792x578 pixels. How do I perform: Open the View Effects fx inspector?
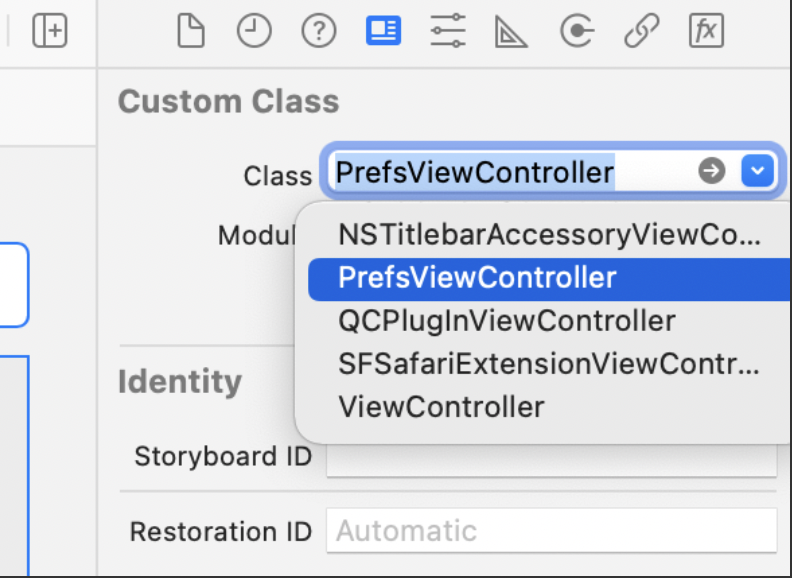point(706,31)
